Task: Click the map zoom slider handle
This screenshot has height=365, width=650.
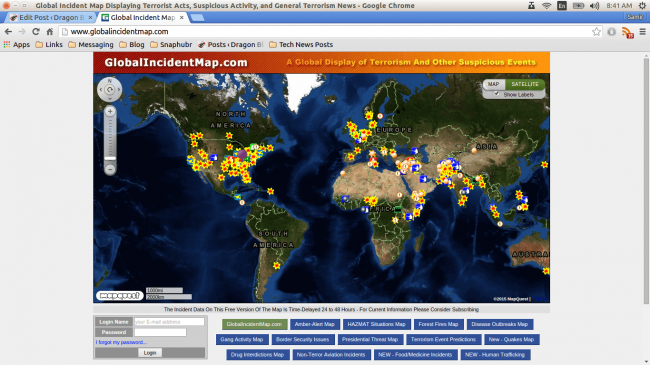Action: point(110,158)
